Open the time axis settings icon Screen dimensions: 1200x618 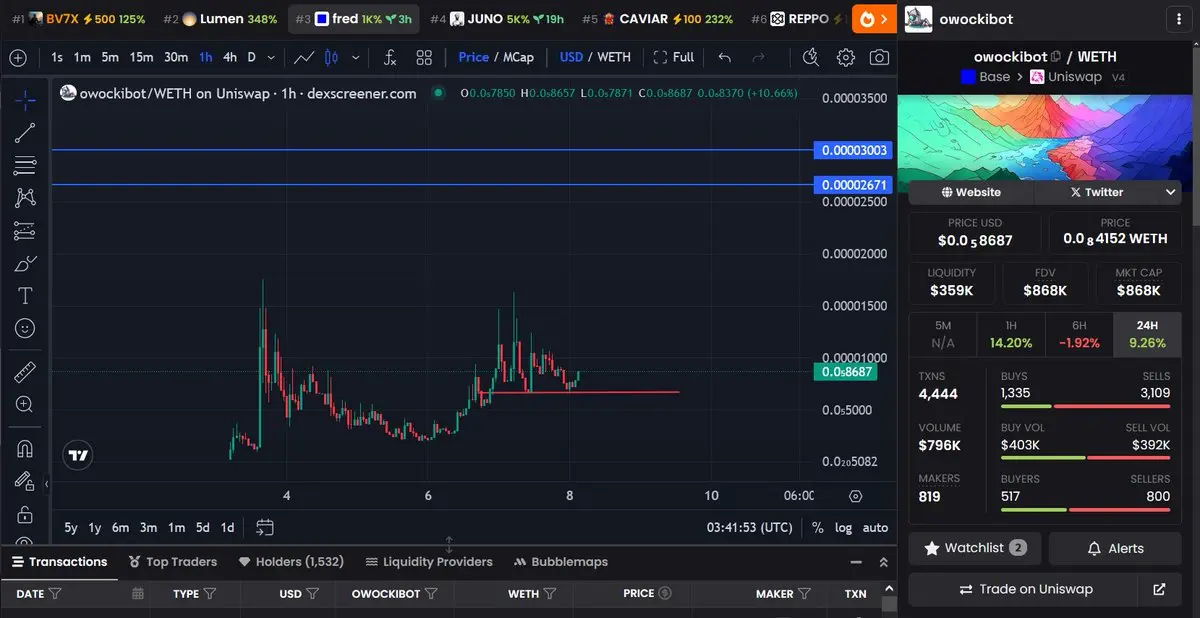(855, 495)
